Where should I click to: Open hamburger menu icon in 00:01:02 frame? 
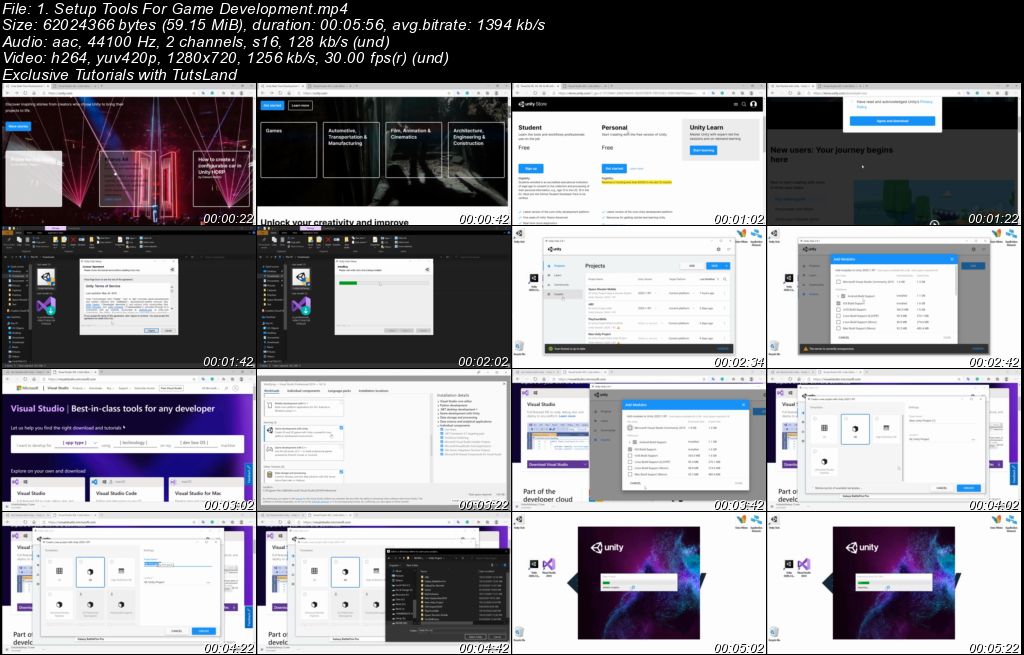pos(735,104)
